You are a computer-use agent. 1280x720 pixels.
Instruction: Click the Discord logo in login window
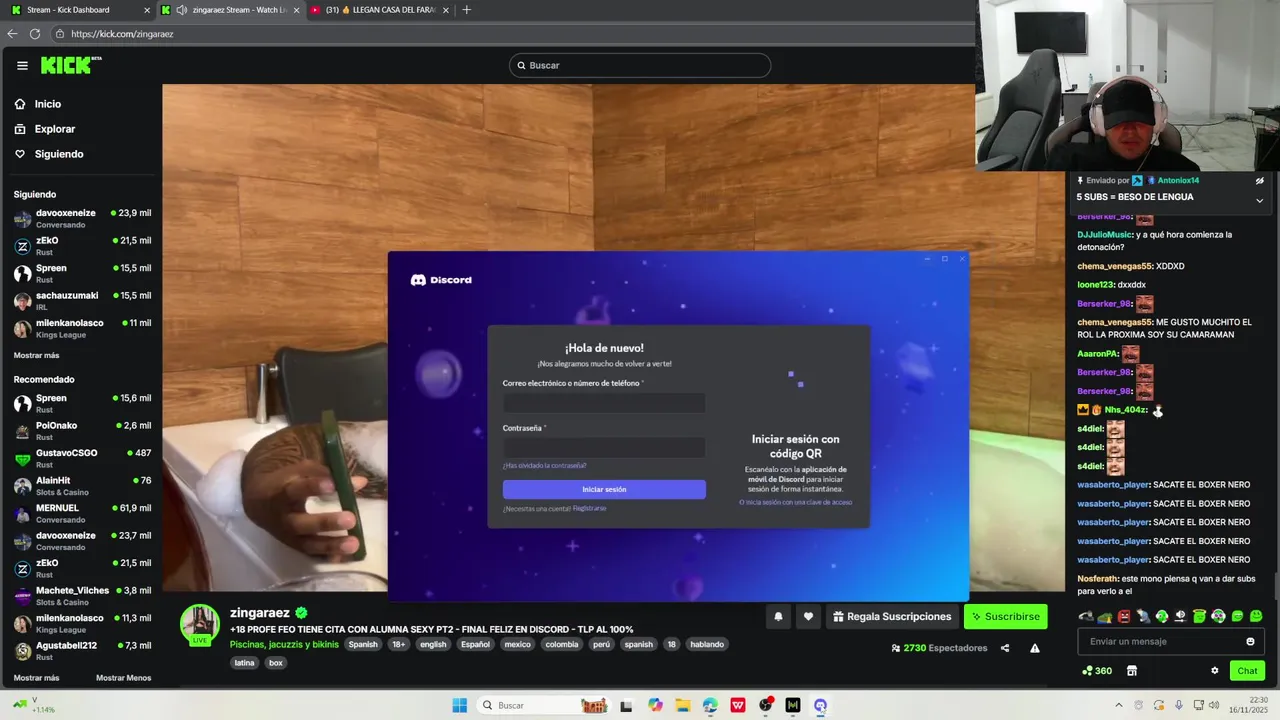tap(441, 280)
